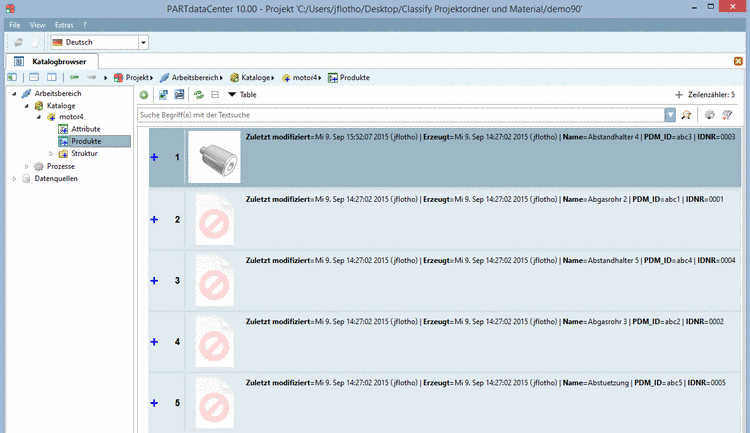Open the breadcrumb root arrow before Projekt
This screenshot has height=433, width=750.
pos(105,78)
